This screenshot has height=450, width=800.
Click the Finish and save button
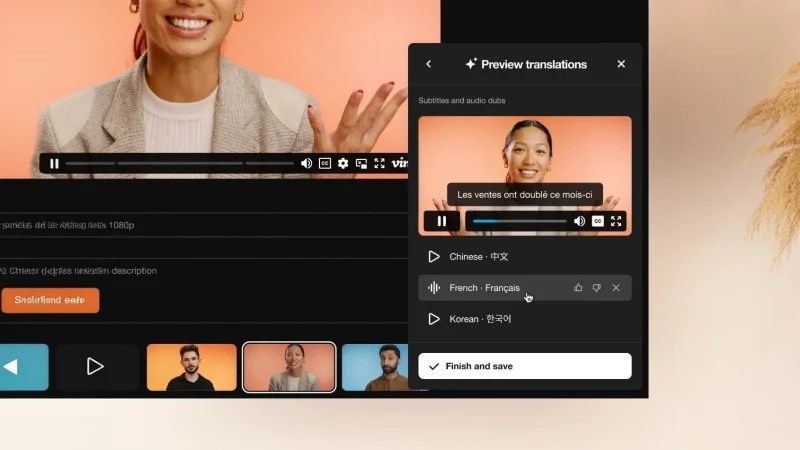(524, 366)
